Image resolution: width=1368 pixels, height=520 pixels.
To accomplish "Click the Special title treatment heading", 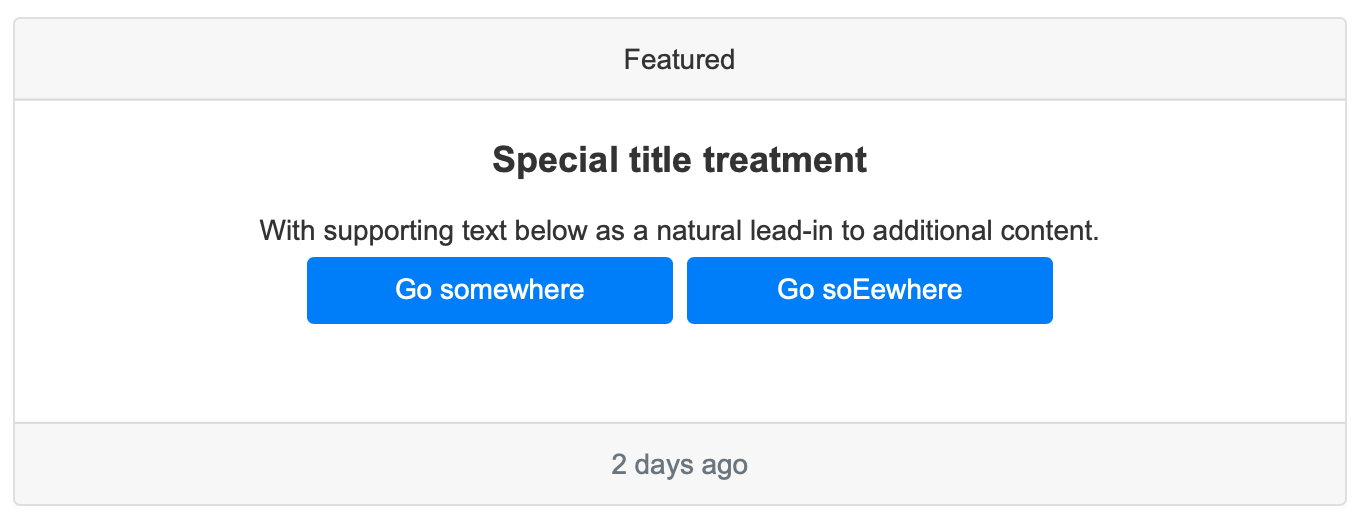I will tap(679, 160).
